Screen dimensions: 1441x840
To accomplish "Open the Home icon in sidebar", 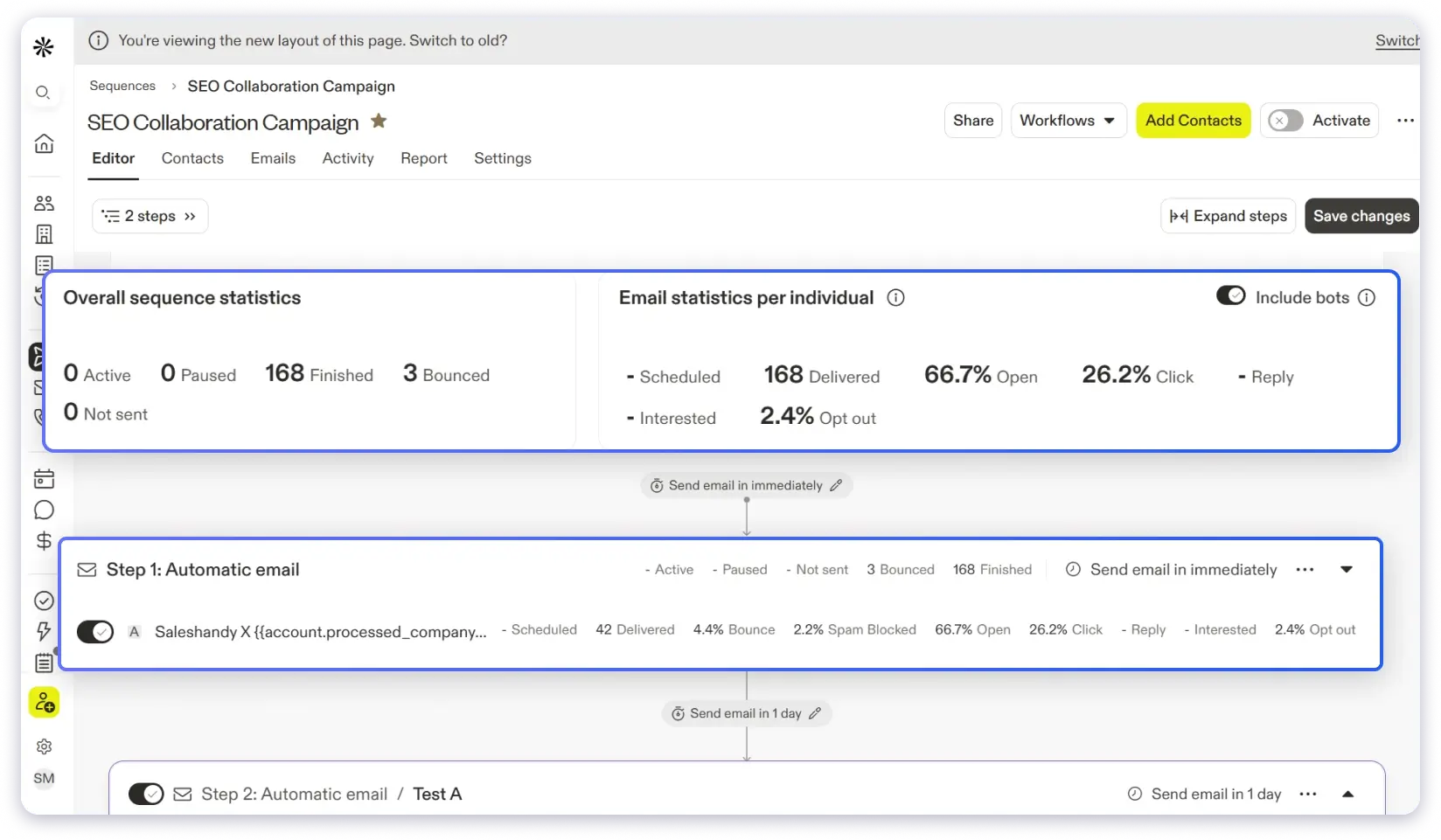I will pyautogui.click(x=44, y=143).
